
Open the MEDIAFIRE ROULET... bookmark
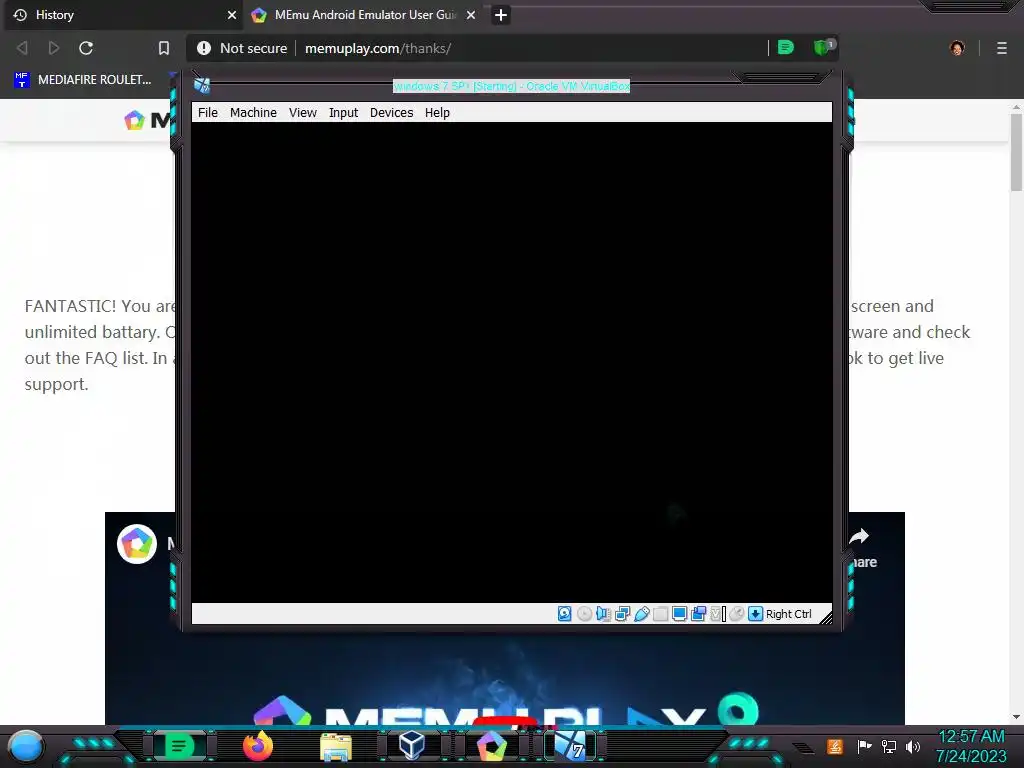[x=83, y=80]
